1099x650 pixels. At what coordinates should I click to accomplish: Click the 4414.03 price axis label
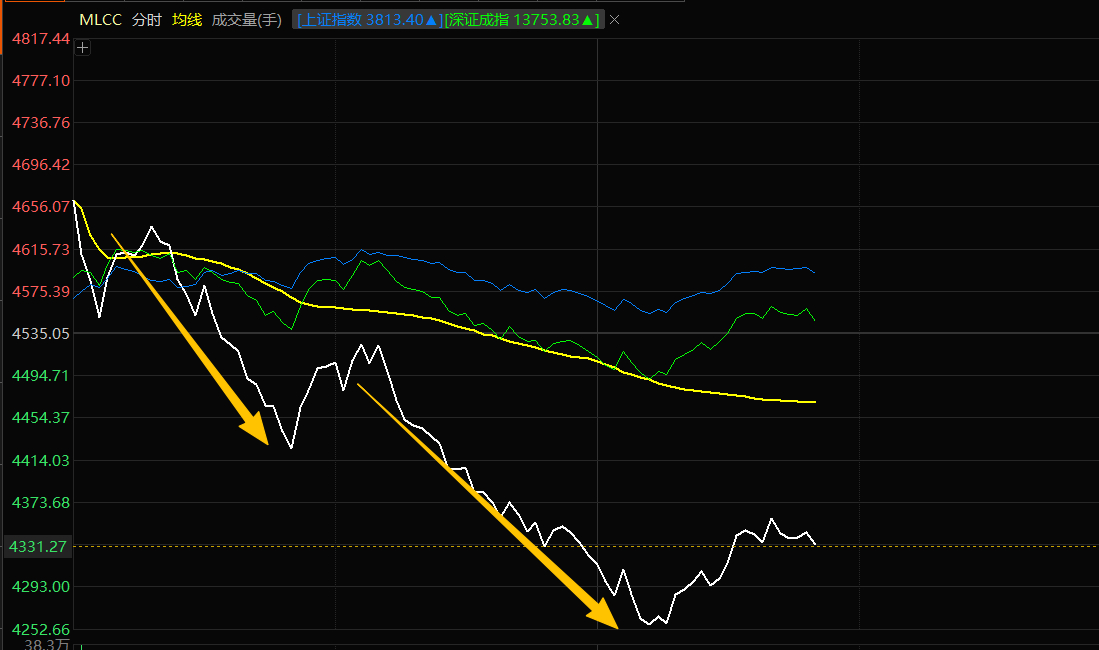[x=41, y=461]
